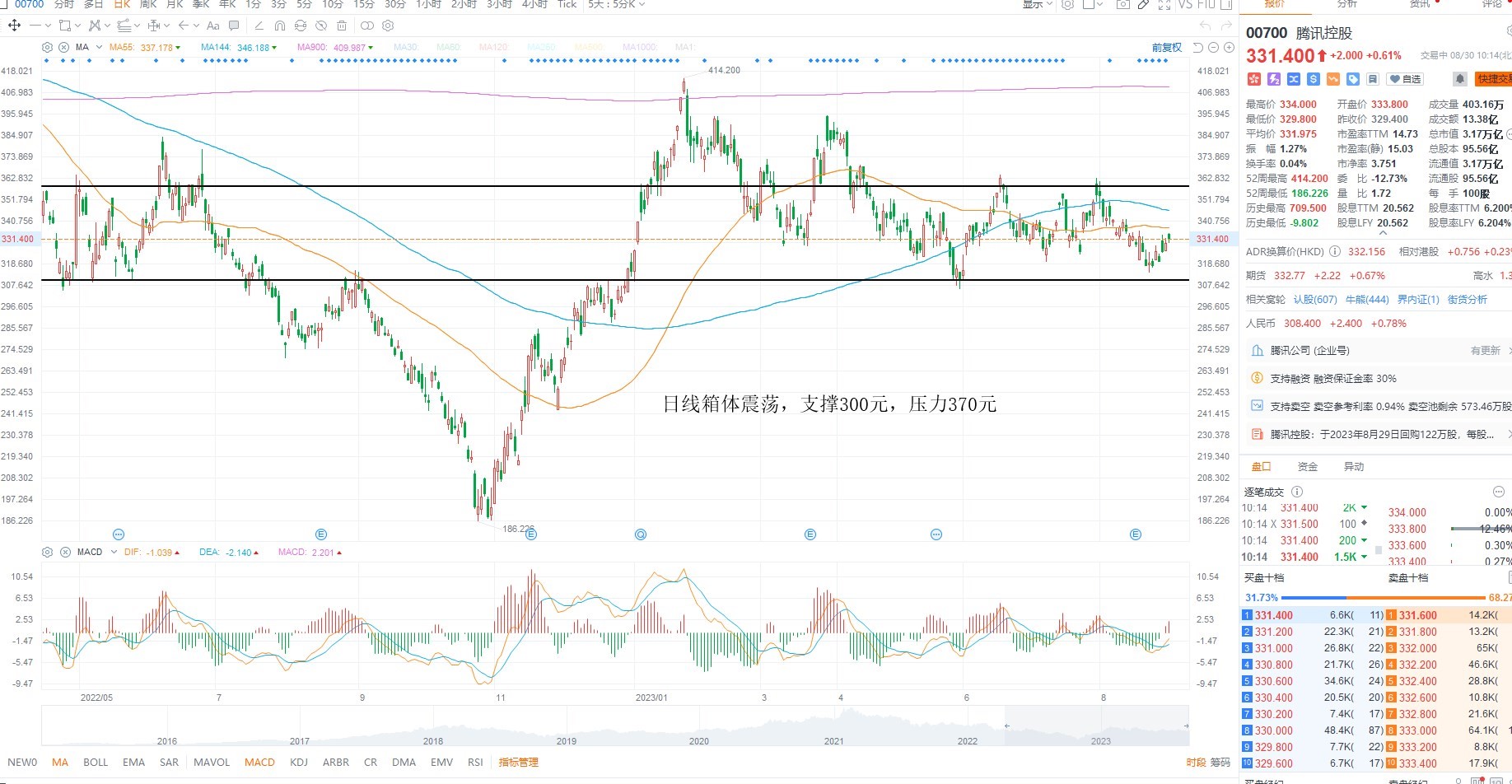
Task: Hide all drawings with the crossed-eye icon
Action: point(321,26)
